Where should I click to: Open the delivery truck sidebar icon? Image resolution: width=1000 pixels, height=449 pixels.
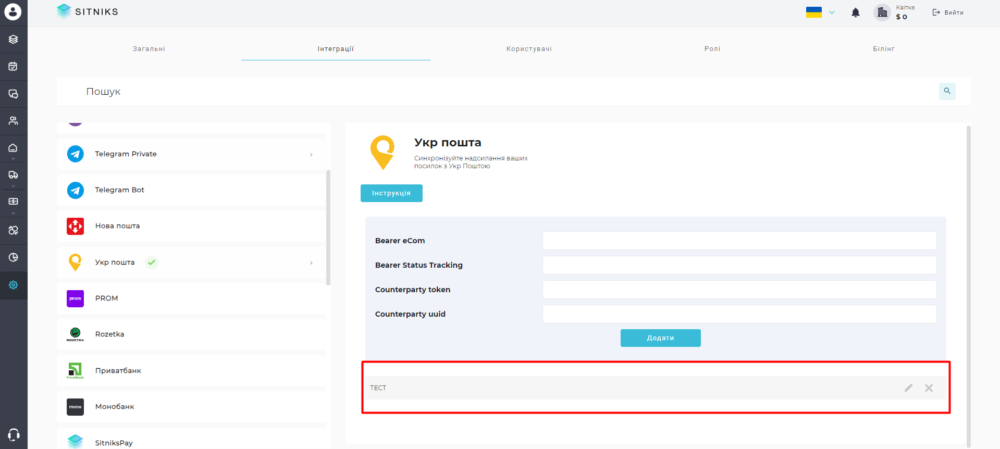pos(13,175)
